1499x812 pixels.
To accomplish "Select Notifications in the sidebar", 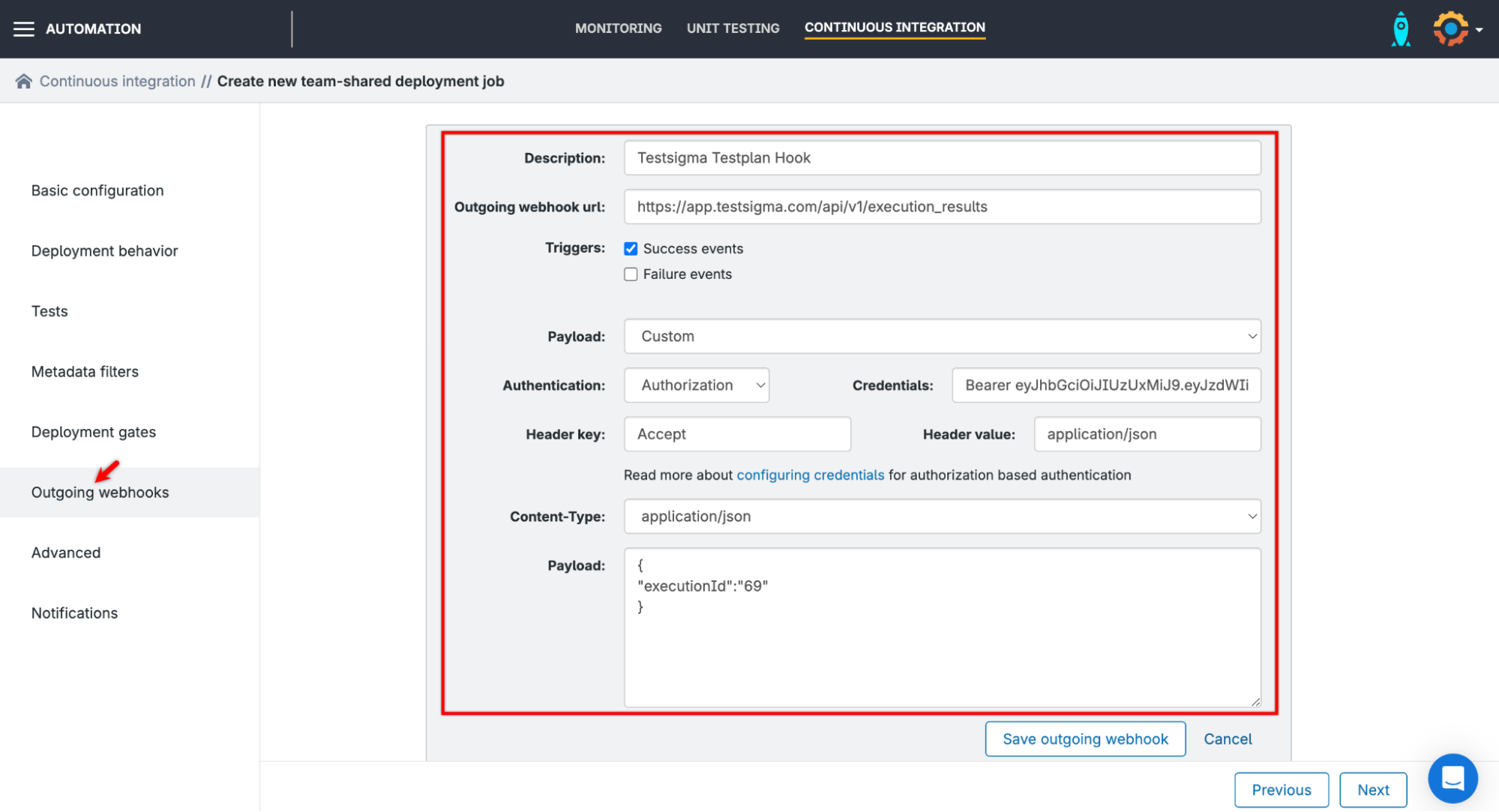I will point(74,613).
